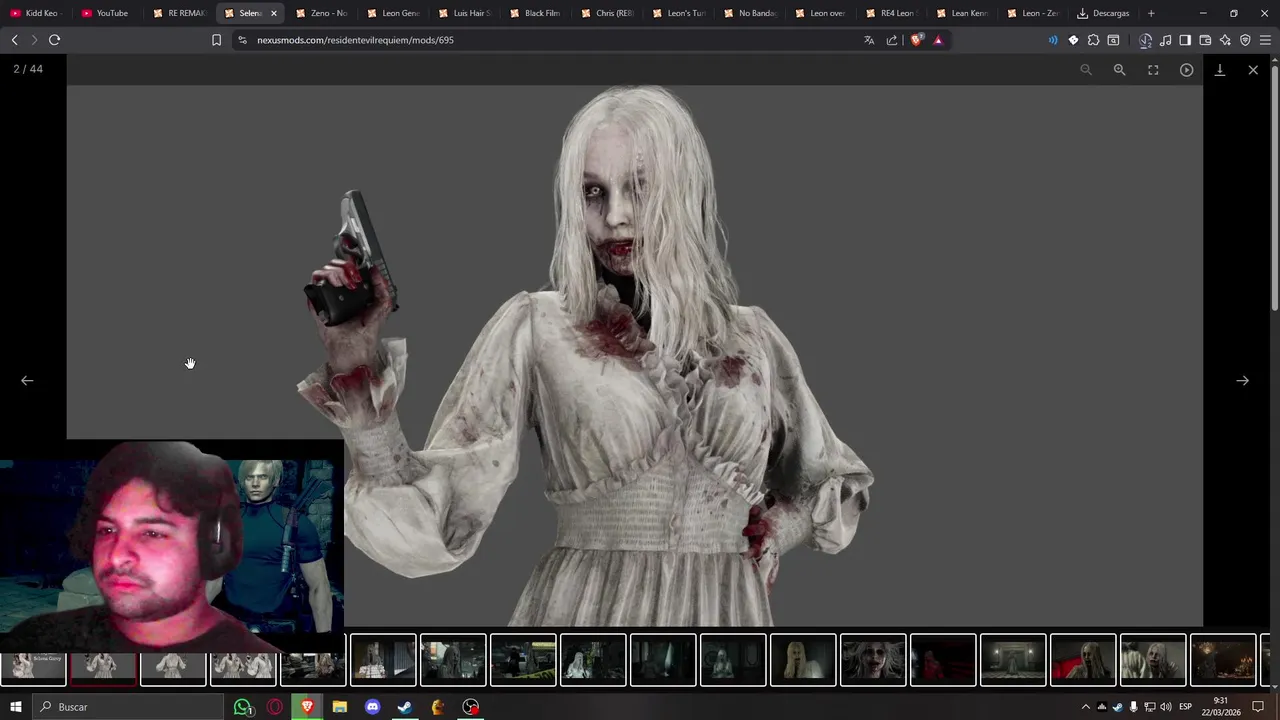Switch to the No Bandag tab

pyautogui.click(x=750, y=13)
